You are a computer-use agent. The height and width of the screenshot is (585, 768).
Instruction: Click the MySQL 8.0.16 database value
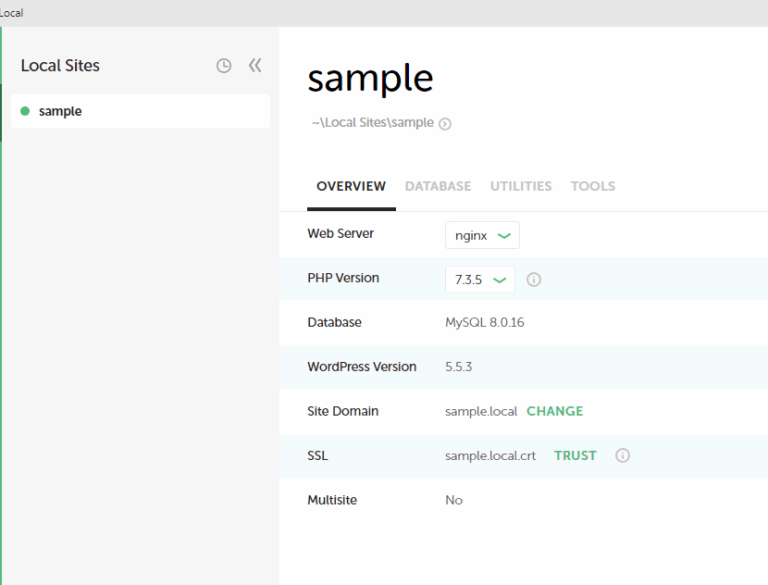point(485,323)
